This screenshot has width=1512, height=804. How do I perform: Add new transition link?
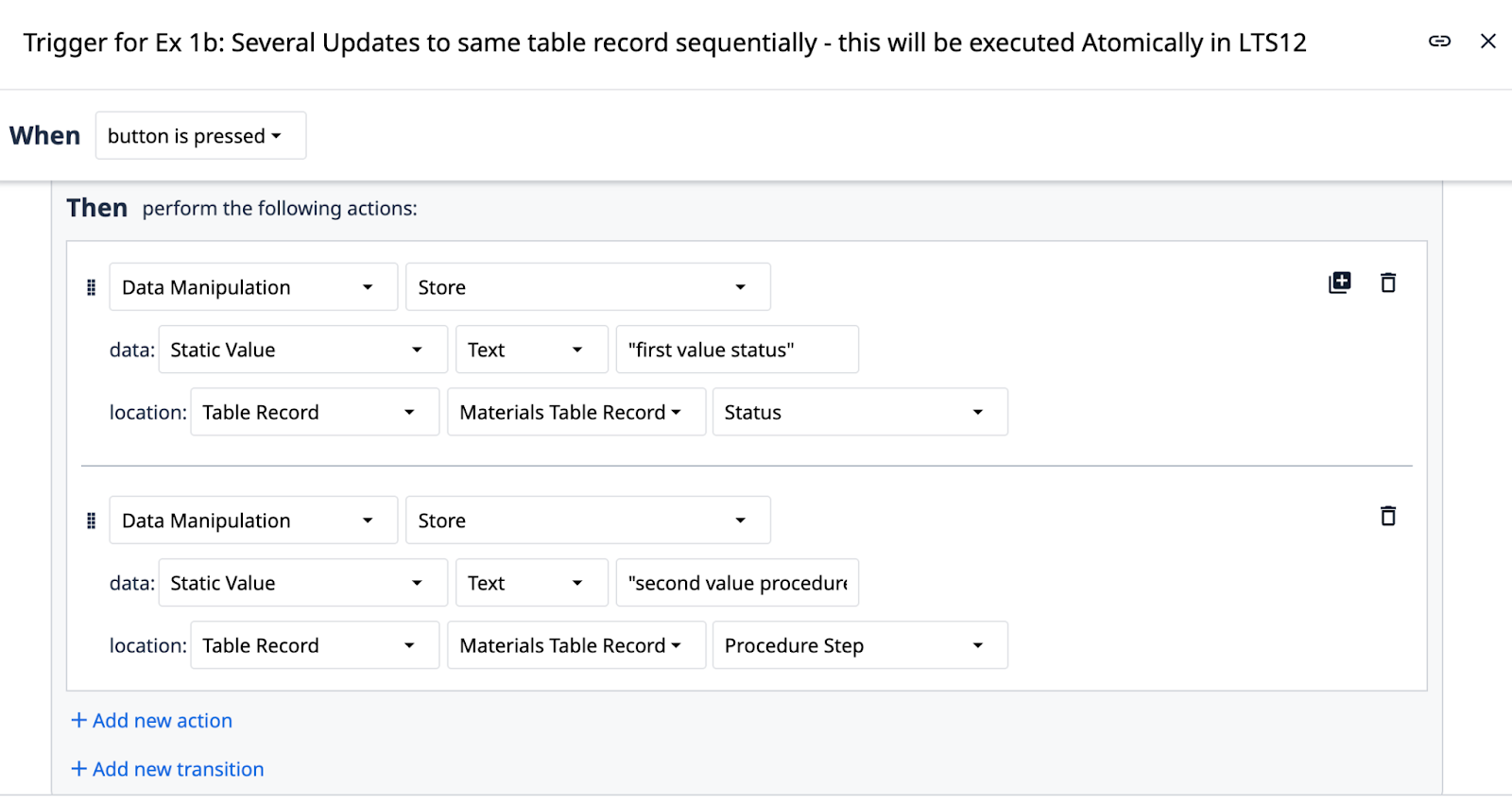click(x=168, y=769)
